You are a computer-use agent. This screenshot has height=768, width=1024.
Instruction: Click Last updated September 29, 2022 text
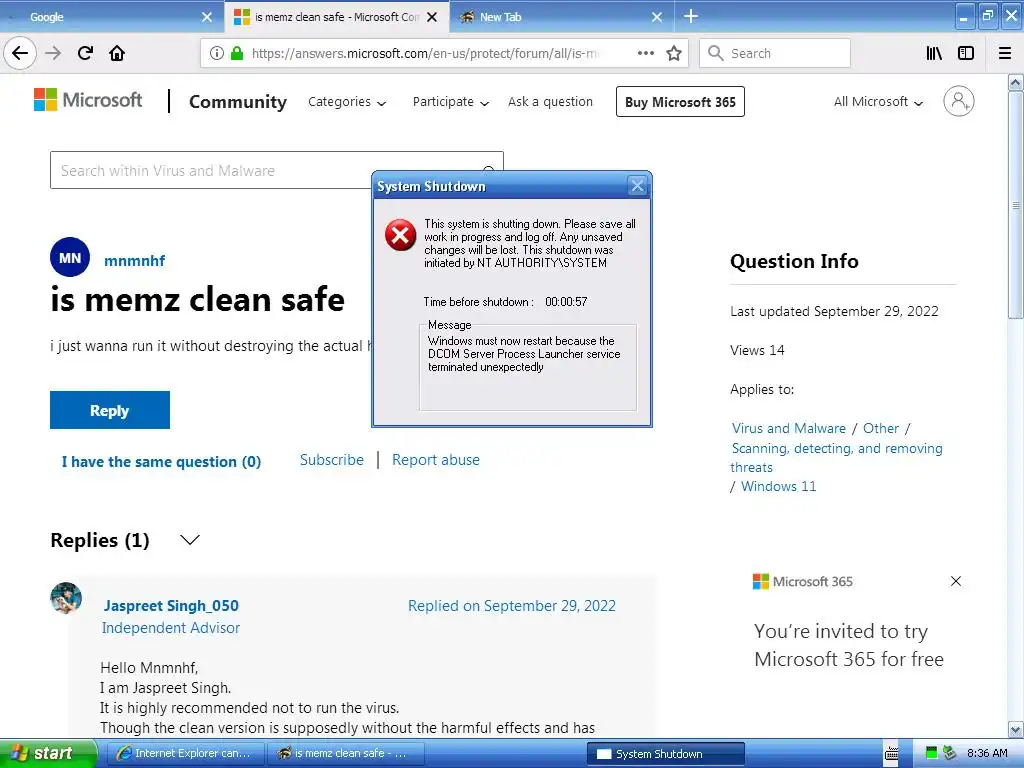coord(834,312)
